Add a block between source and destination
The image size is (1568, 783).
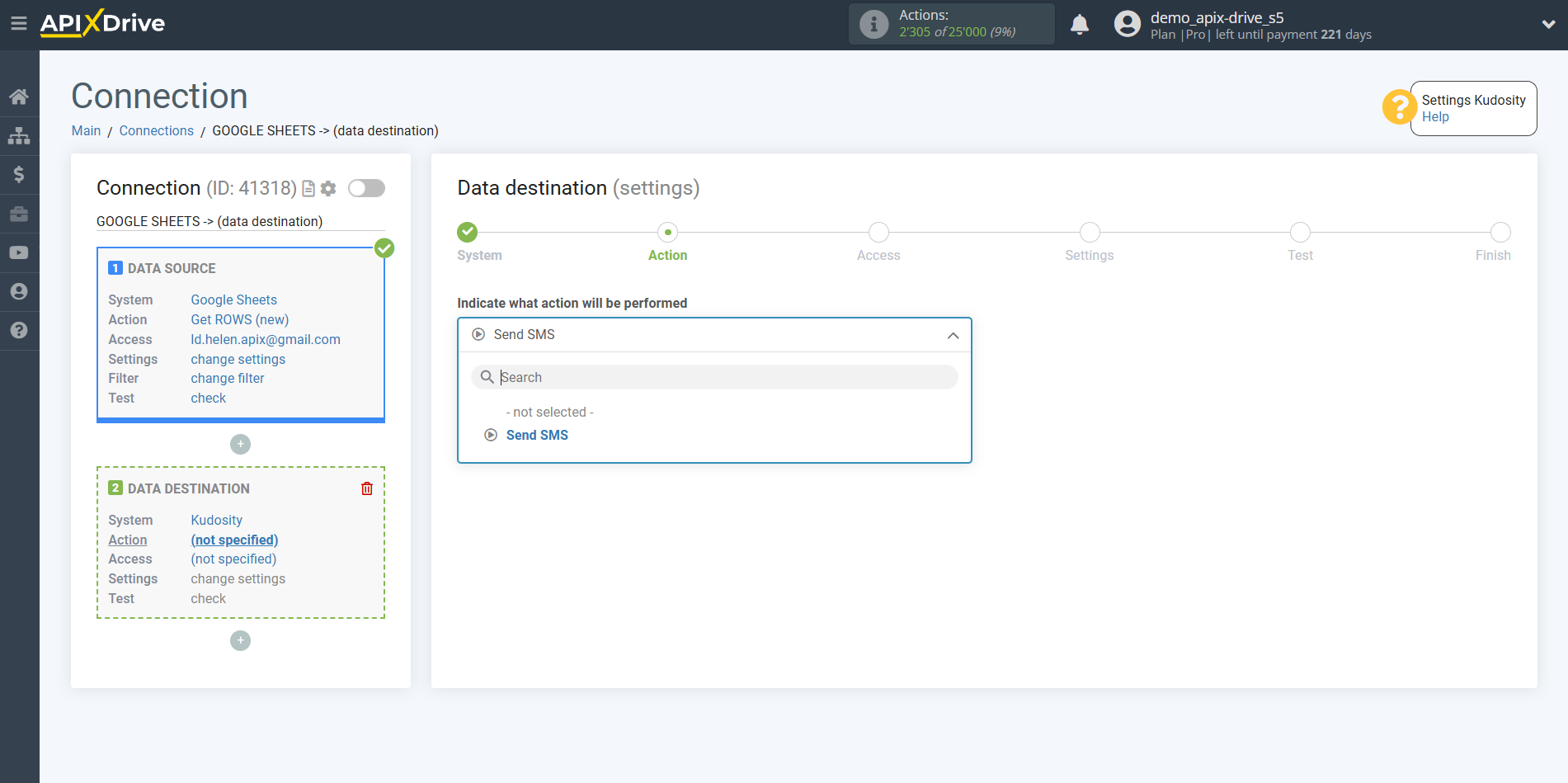click(x=240, y=444)
